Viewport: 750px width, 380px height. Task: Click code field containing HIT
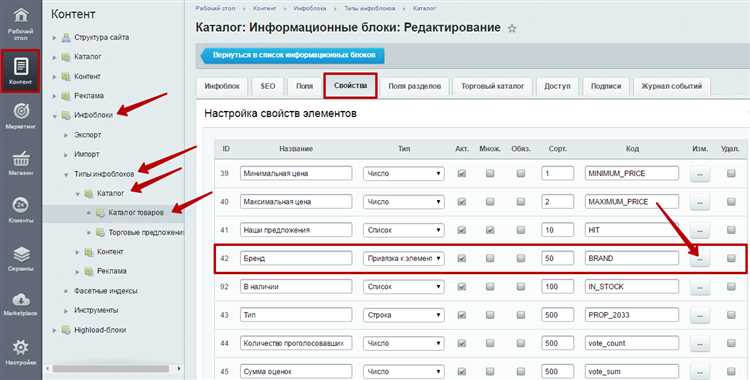point(632,230)
